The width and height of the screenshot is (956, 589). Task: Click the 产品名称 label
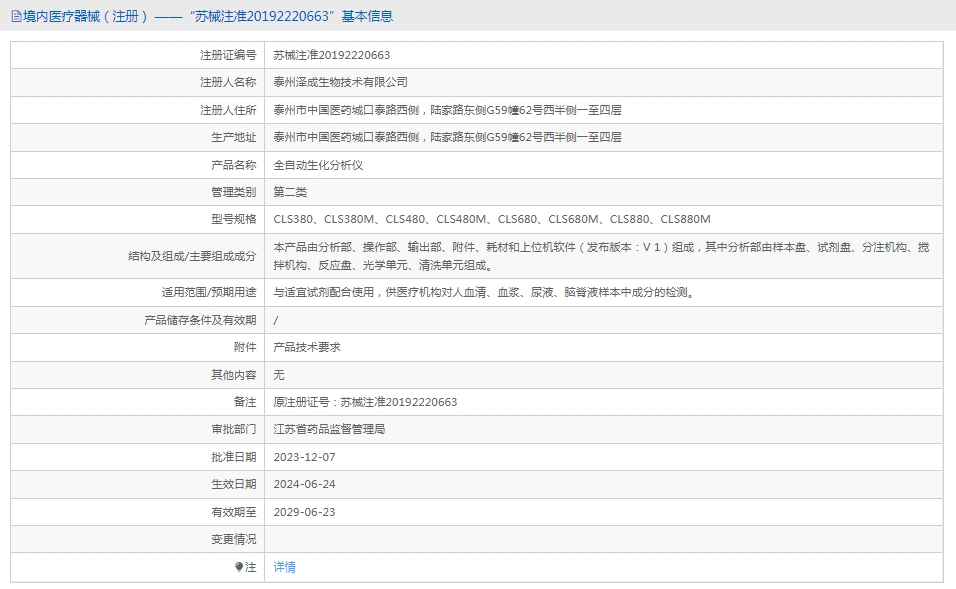pos(234,165)
